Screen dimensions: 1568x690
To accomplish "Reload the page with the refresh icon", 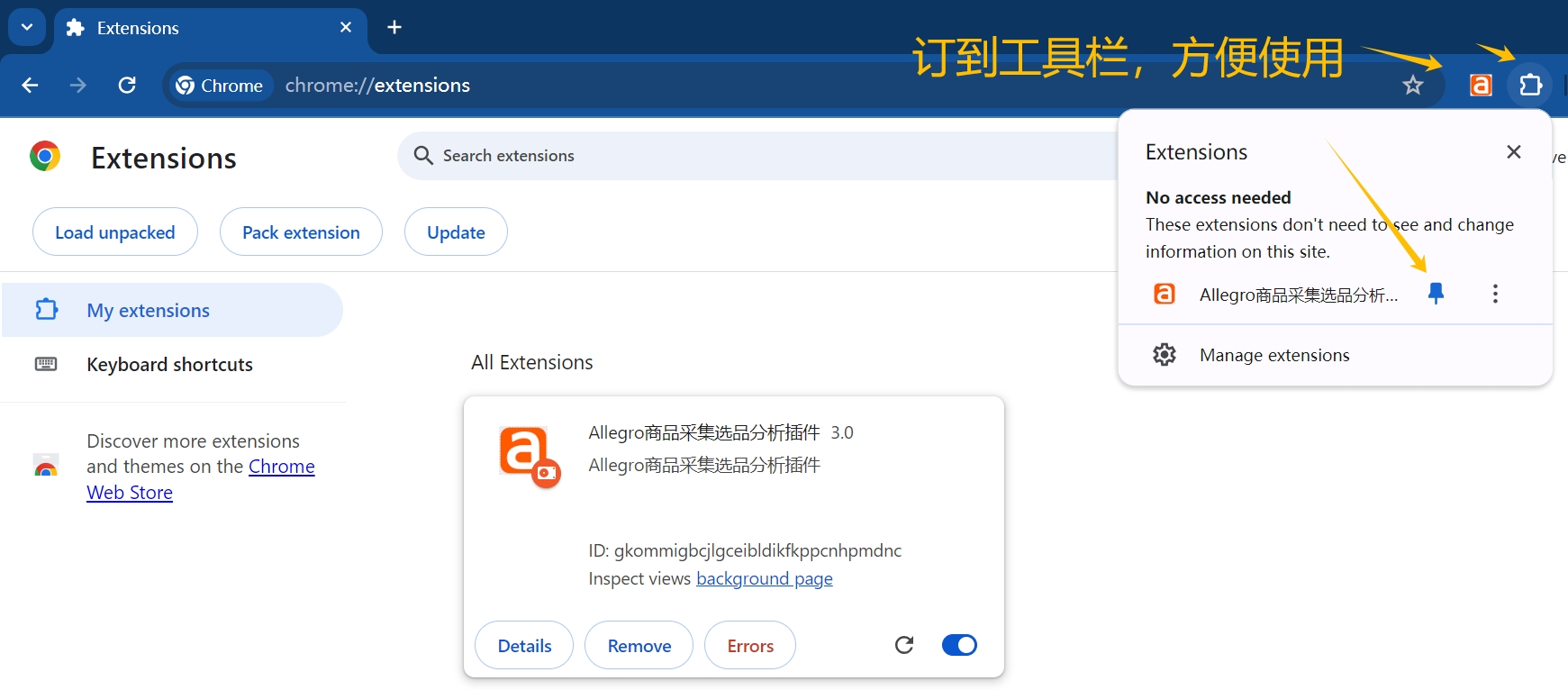I will [x=127, y=85].
